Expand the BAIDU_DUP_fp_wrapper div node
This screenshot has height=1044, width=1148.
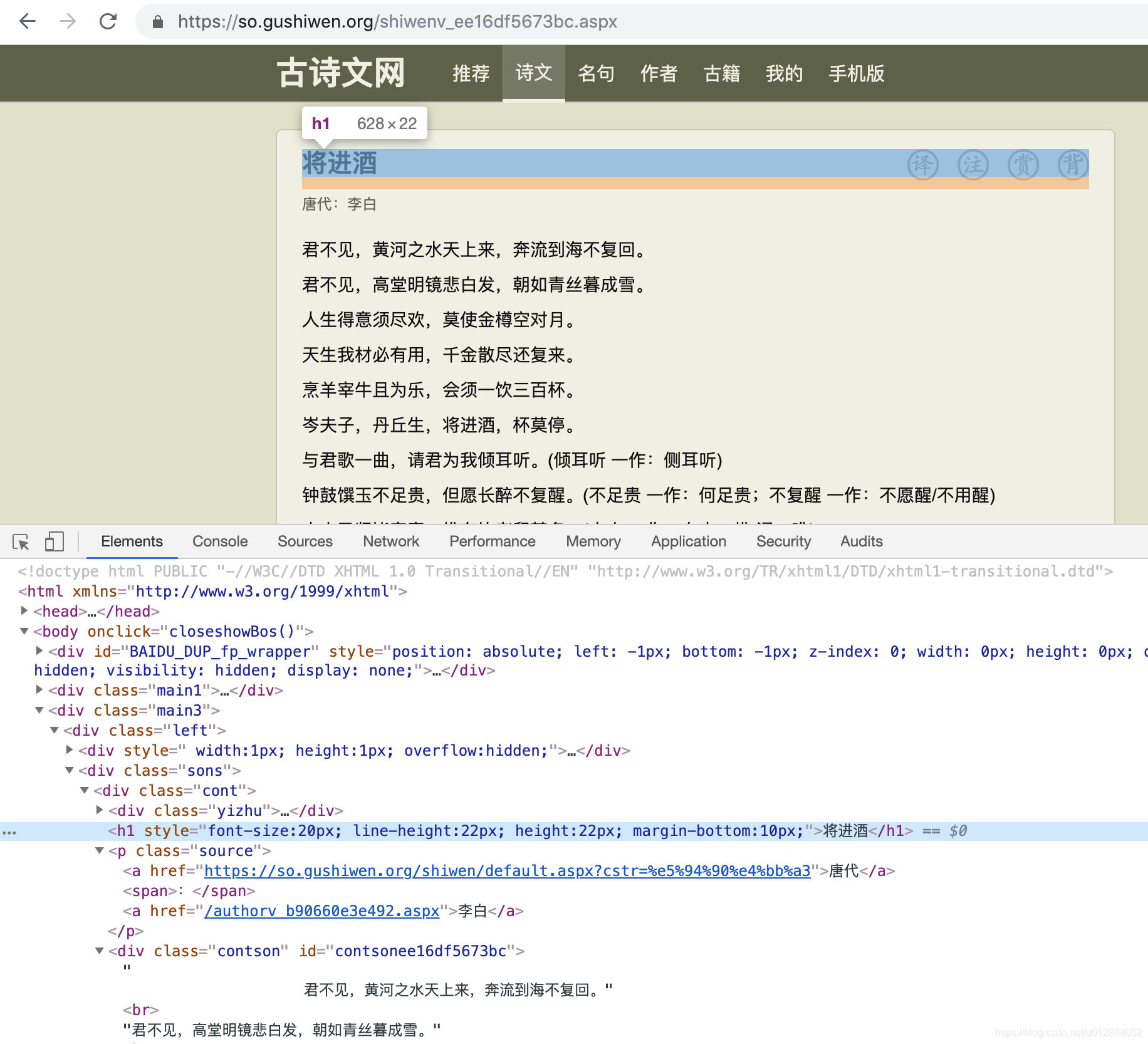pos(39,650)
